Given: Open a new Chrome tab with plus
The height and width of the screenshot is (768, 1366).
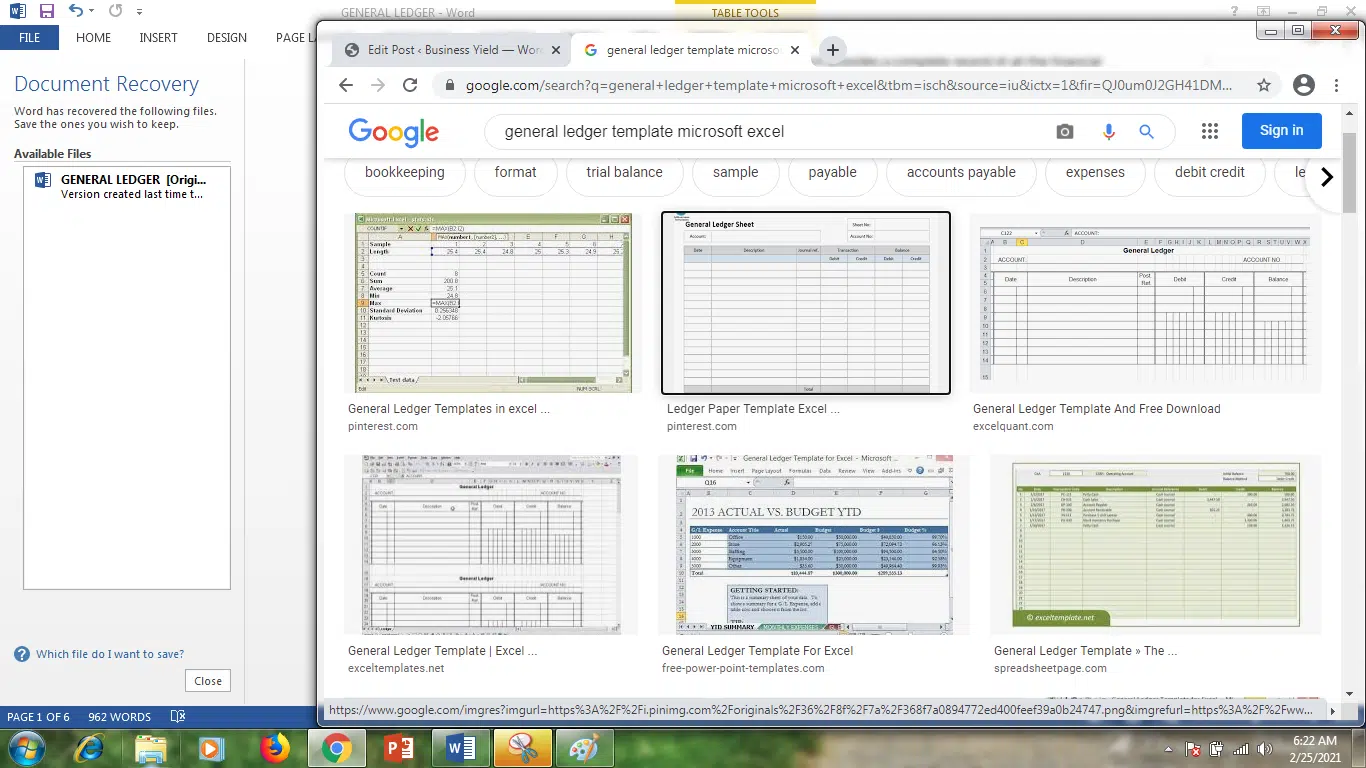Looking at the screenshot, I should coord(833,50).
